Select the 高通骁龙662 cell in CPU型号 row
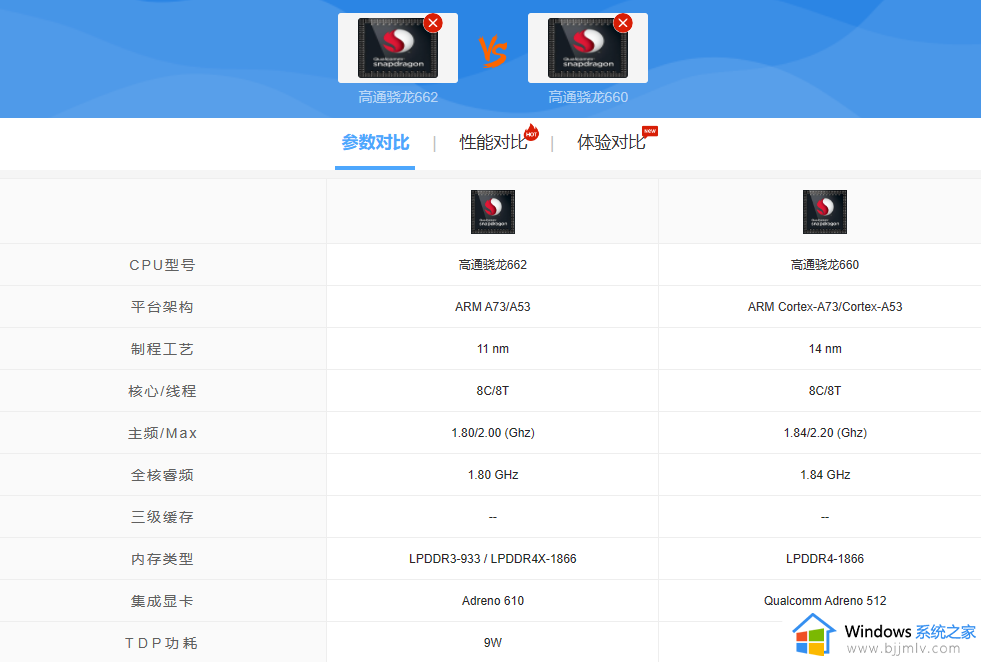 (493, 265)
